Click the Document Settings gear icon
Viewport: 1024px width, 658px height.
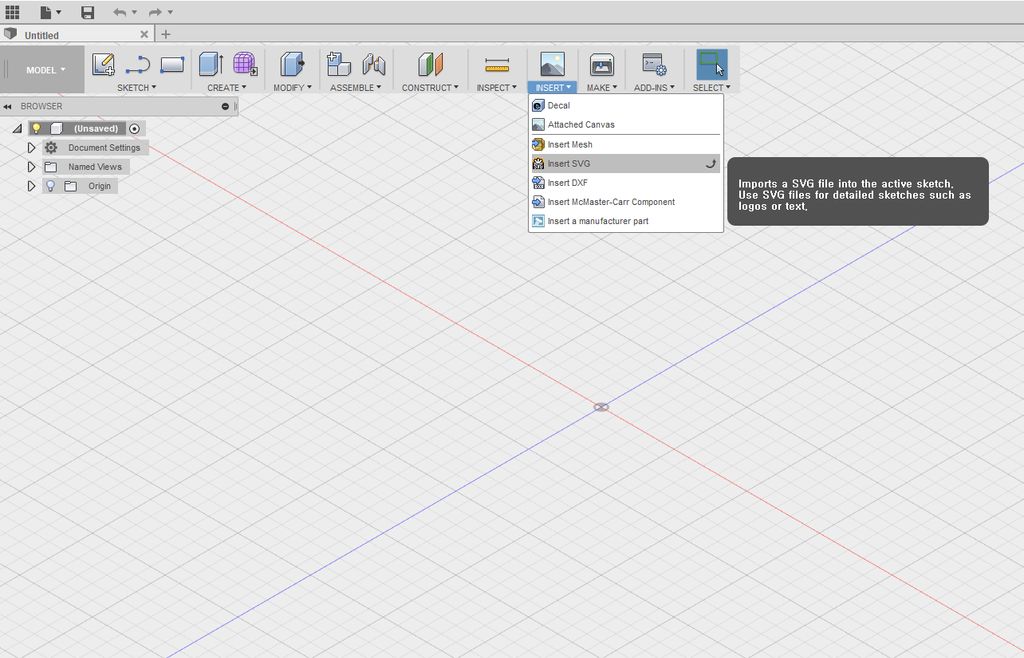pyautogui.click(x=51, y=148)
